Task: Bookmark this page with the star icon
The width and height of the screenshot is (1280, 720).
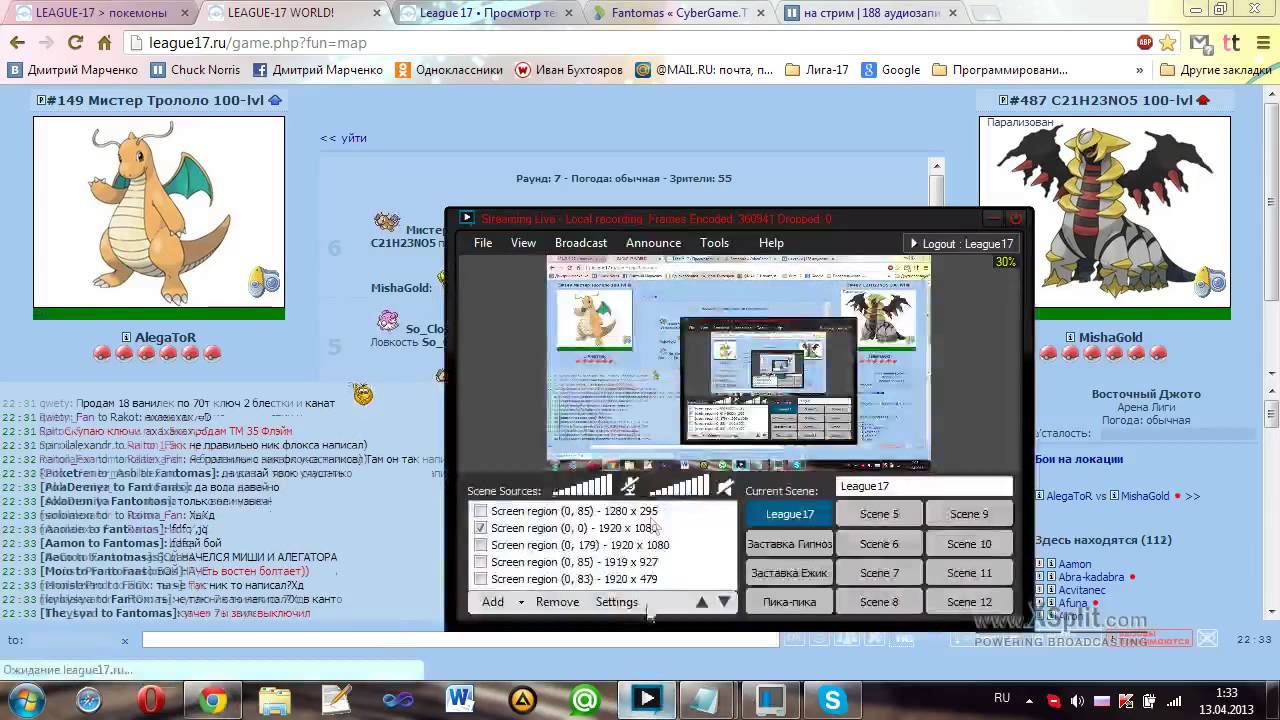Action: [x=1167, y=43]
